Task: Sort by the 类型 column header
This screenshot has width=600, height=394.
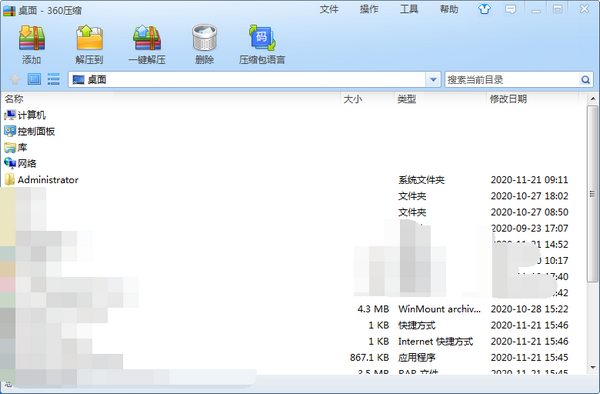Action: (406, 99)
